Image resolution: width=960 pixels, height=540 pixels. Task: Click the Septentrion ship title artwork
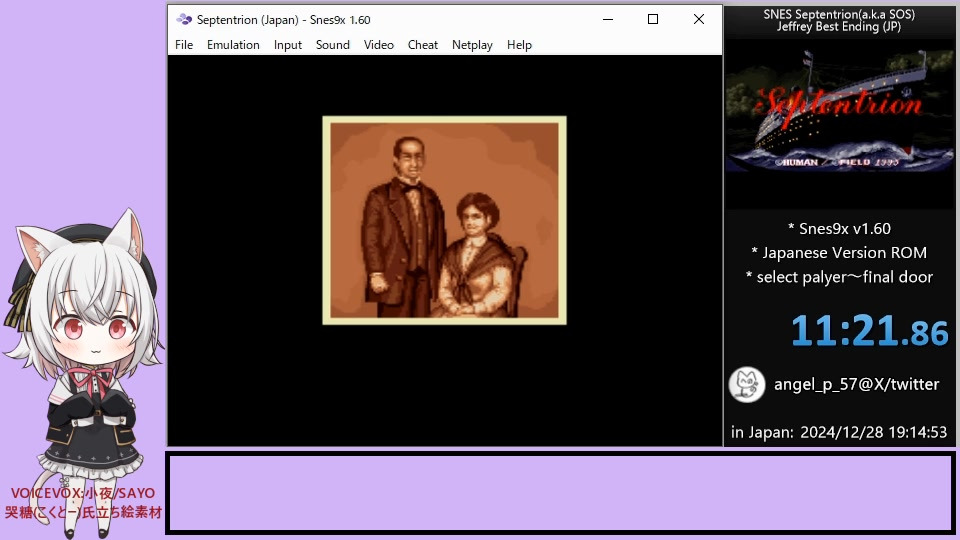tap(839, 110)
